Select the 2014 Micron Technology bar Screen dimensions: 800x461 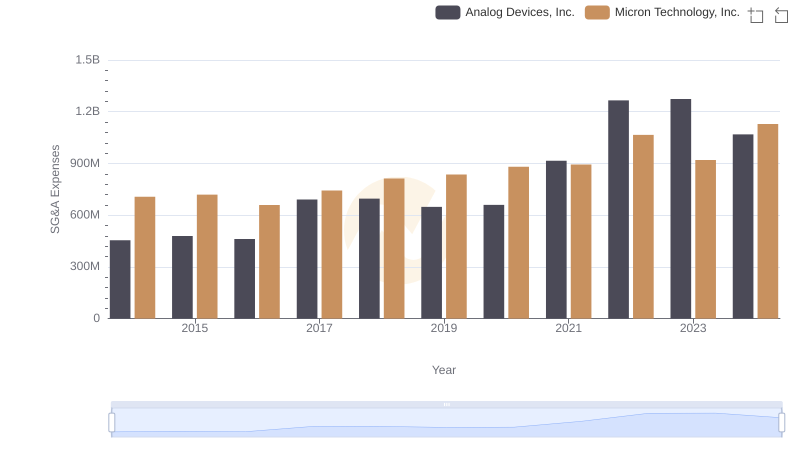145,258
